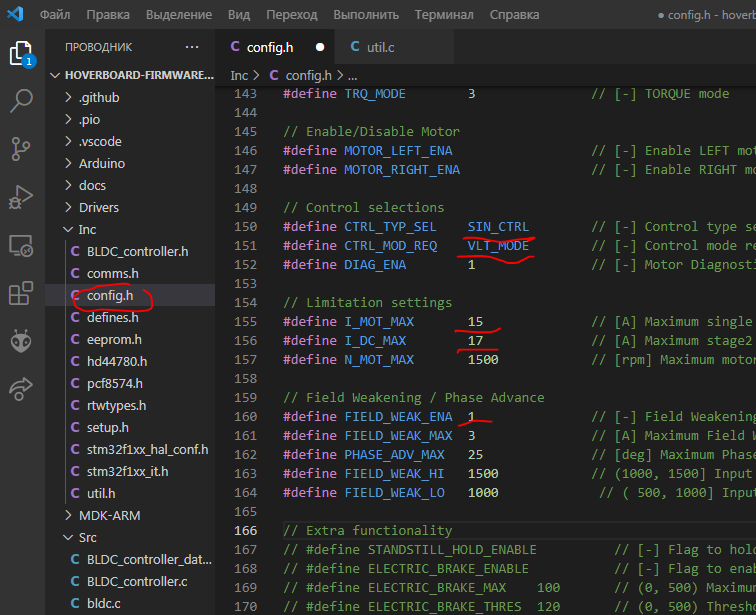Image resolution: width=756 pixels, height=615 pixels.
Task: Open the Explorer view in activity bar
Action: [21, 52]
